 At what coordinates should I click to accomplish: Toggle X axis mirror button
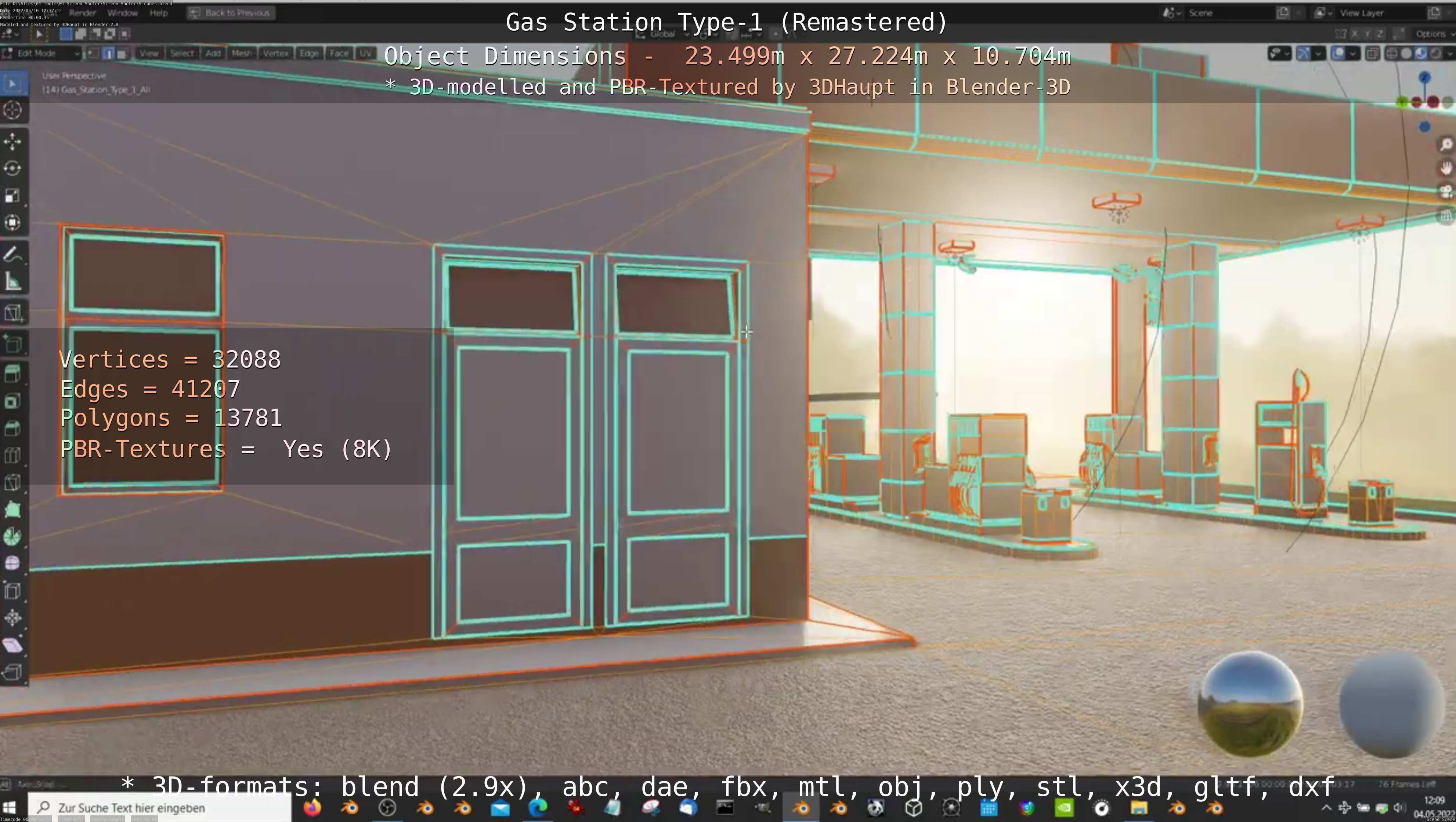click(1354, 34)
